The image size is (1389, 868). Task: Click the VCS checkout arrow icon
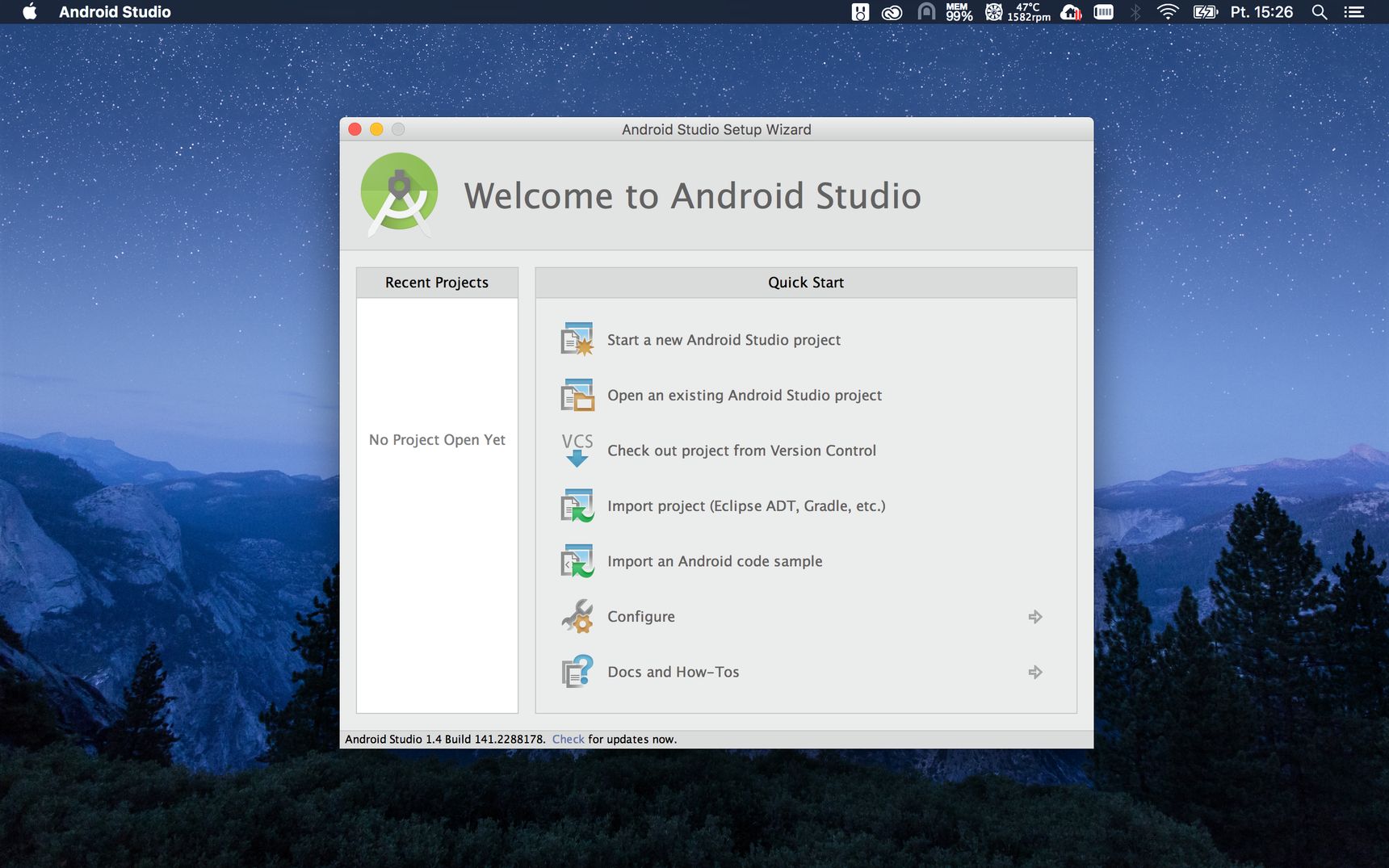coord(577,450)
